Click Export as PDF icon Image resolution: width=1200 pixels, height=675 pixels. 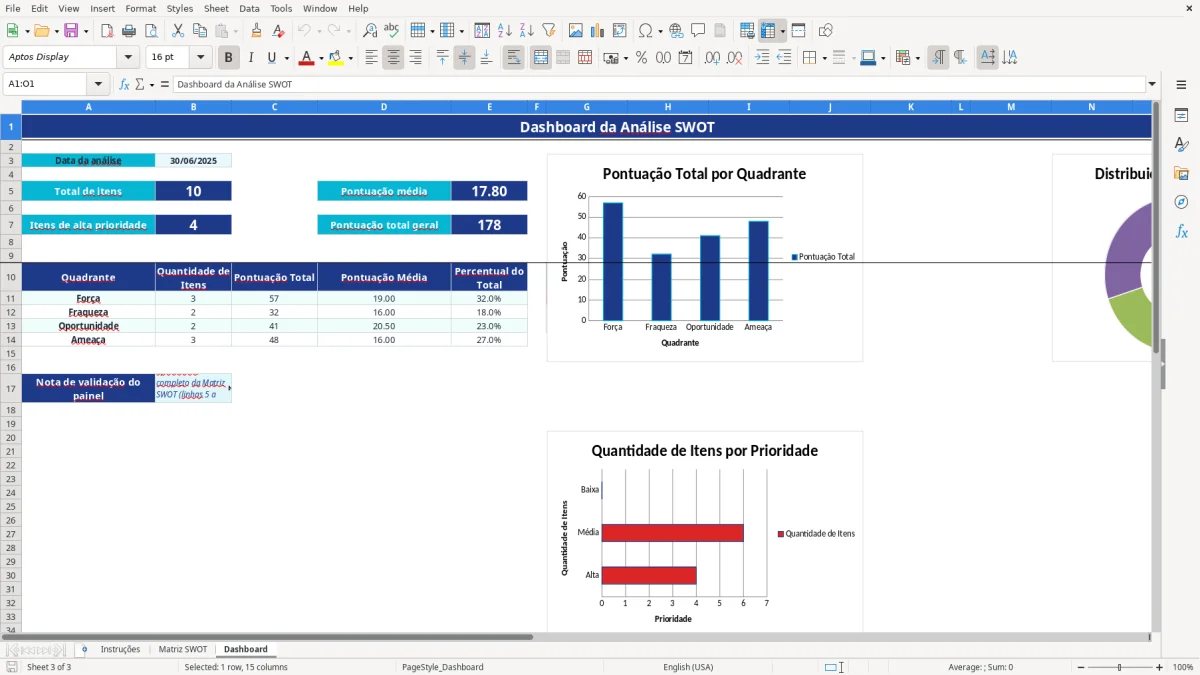tap(107, 31)
